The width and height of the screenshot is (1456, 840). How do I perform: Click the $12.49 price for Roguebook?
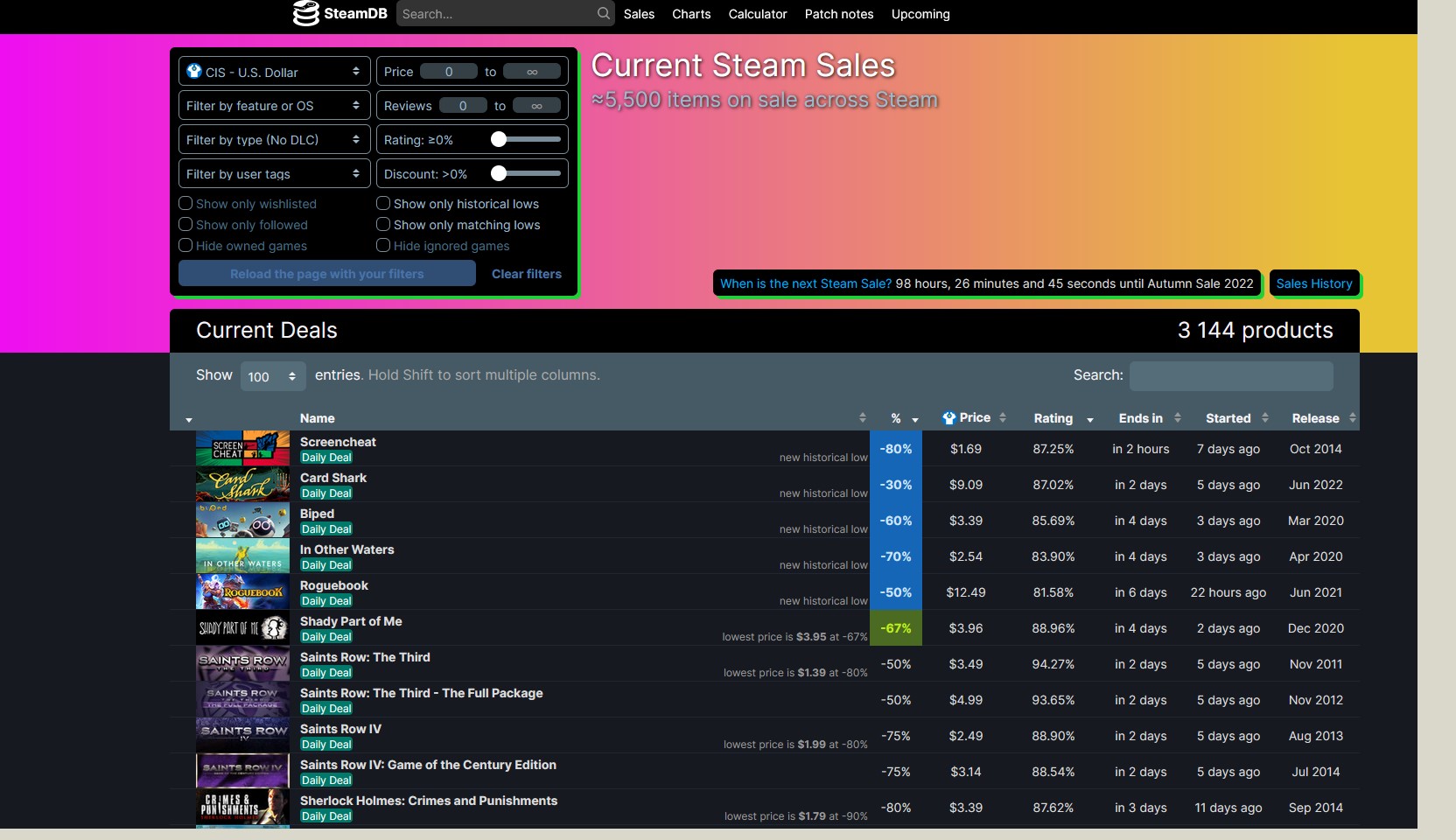click(x=966, y=592)
